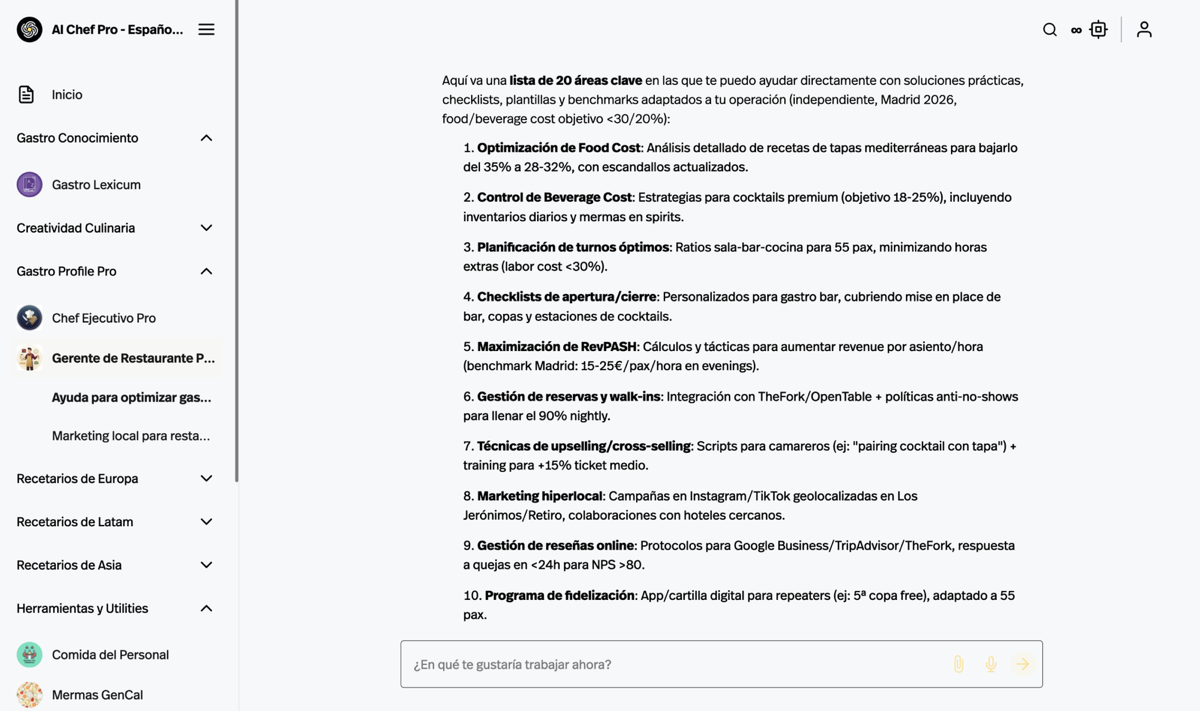Image resolution: width=1200 pixels, height=711 pixels.
Task: Open the chip settings icon in header
Action: coord(1098,30)
